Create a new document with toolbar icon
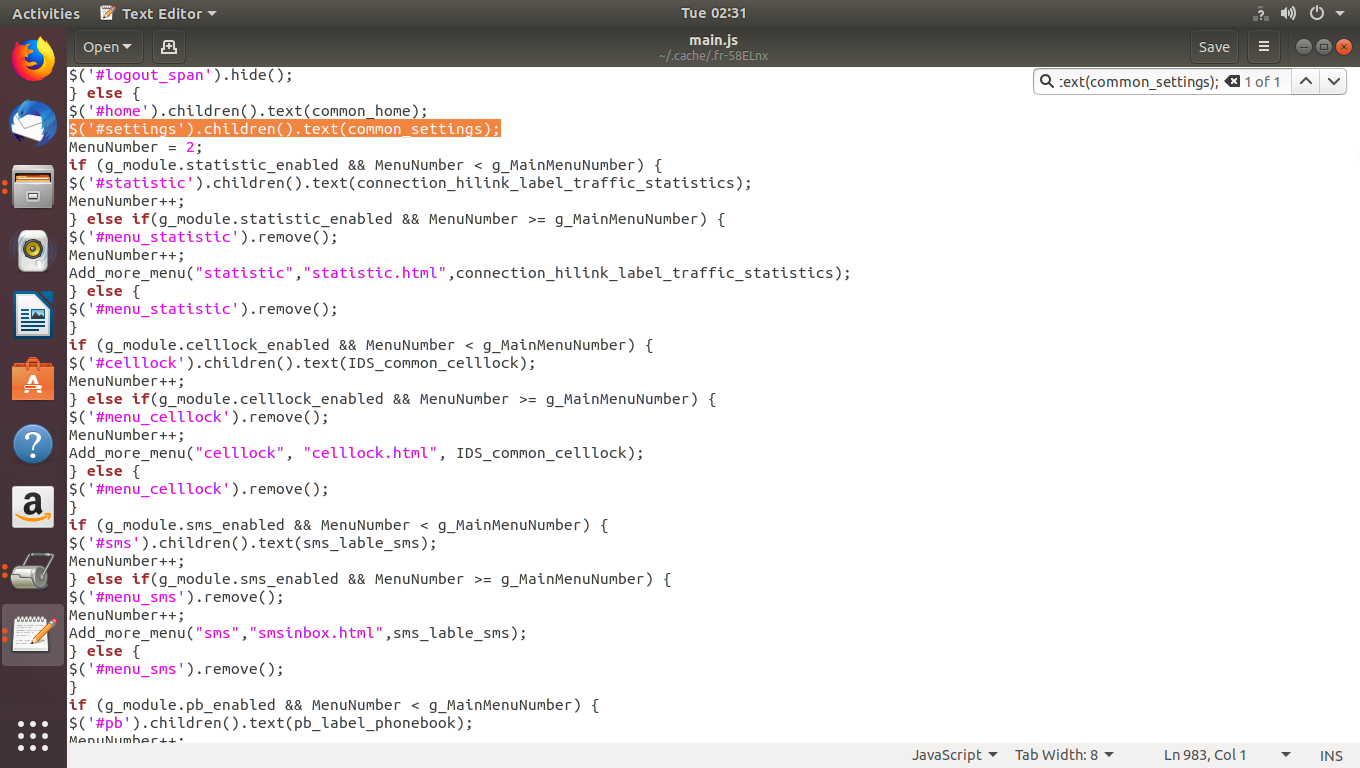Viewport: 1360px width, 768px height. (x=168, y=47)
